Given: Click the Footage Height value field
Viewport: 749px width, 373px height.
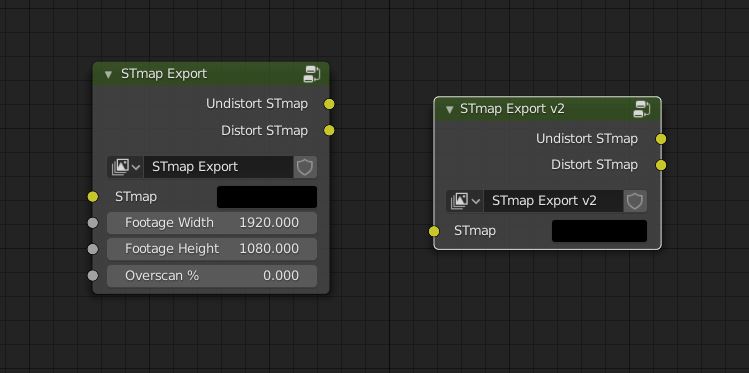Looking at the screenshot, I should coord(212,249).
